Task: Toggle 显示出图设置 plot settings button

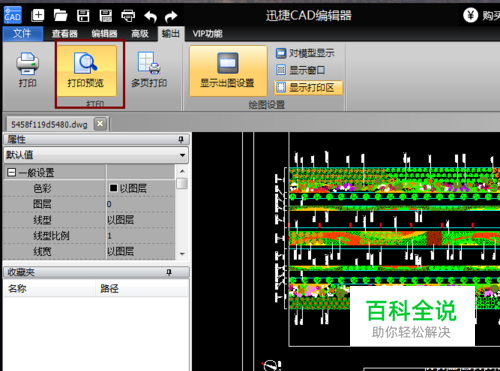Action: (228, 71)
